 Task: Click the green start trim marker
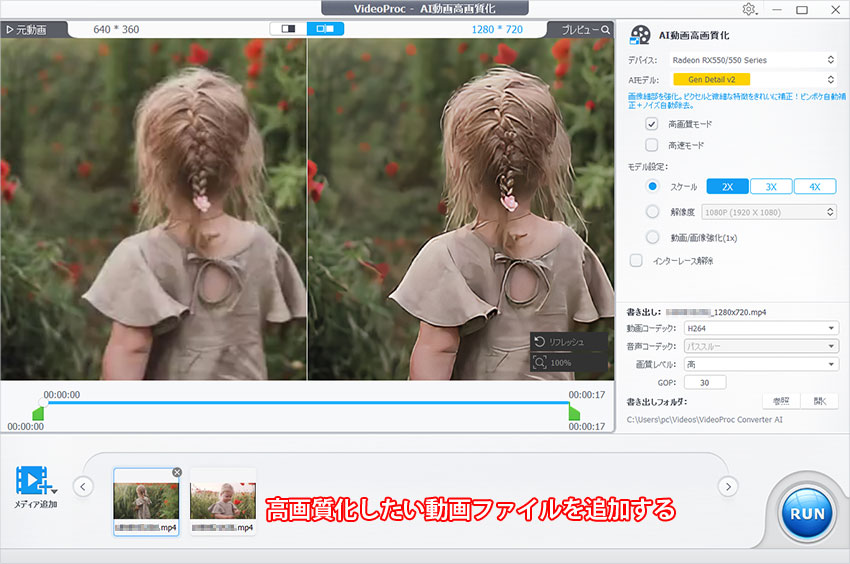(38, 414)
